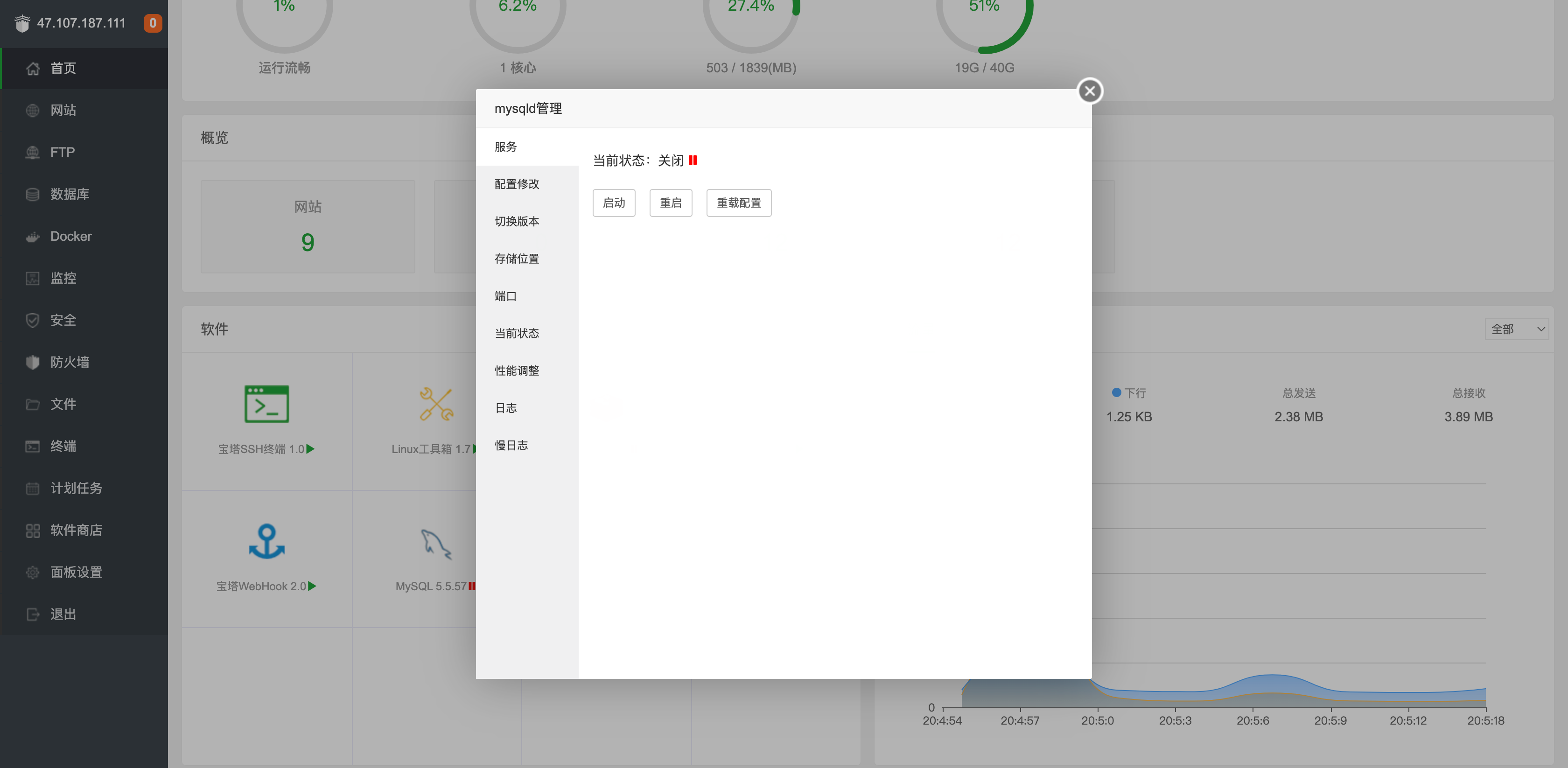Click the firewall shield icon beside 防火墙
This screenshot has width=1568, height=768.
tap(33, 362)
